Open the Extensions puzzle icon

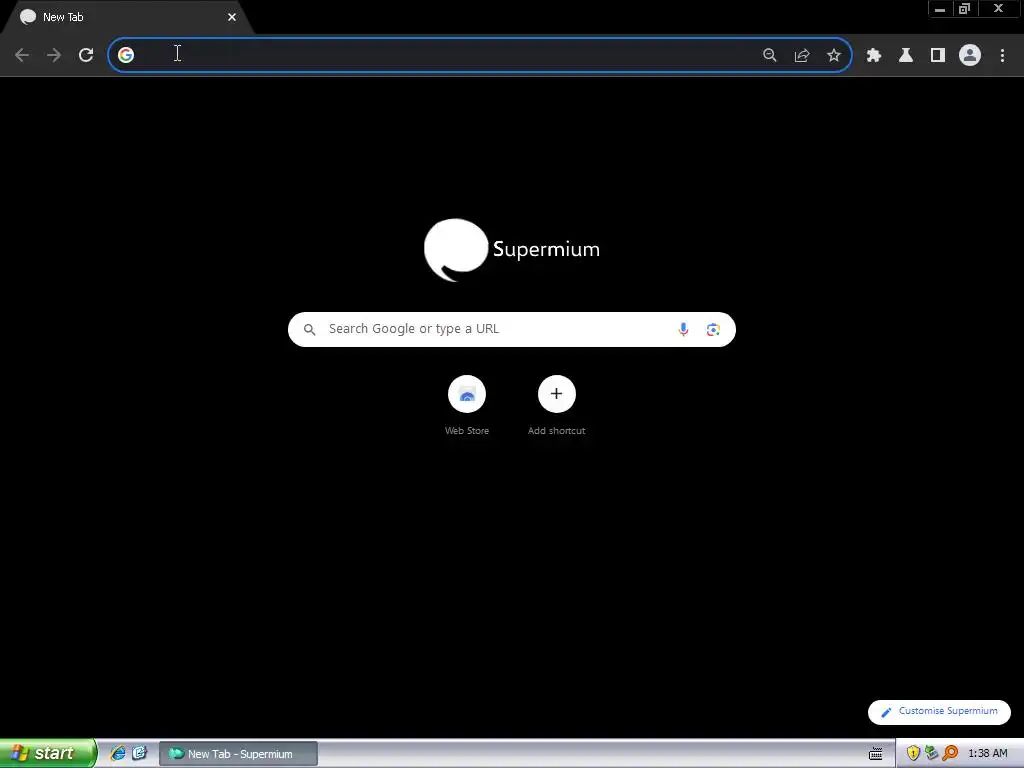[x=874, y=55]
